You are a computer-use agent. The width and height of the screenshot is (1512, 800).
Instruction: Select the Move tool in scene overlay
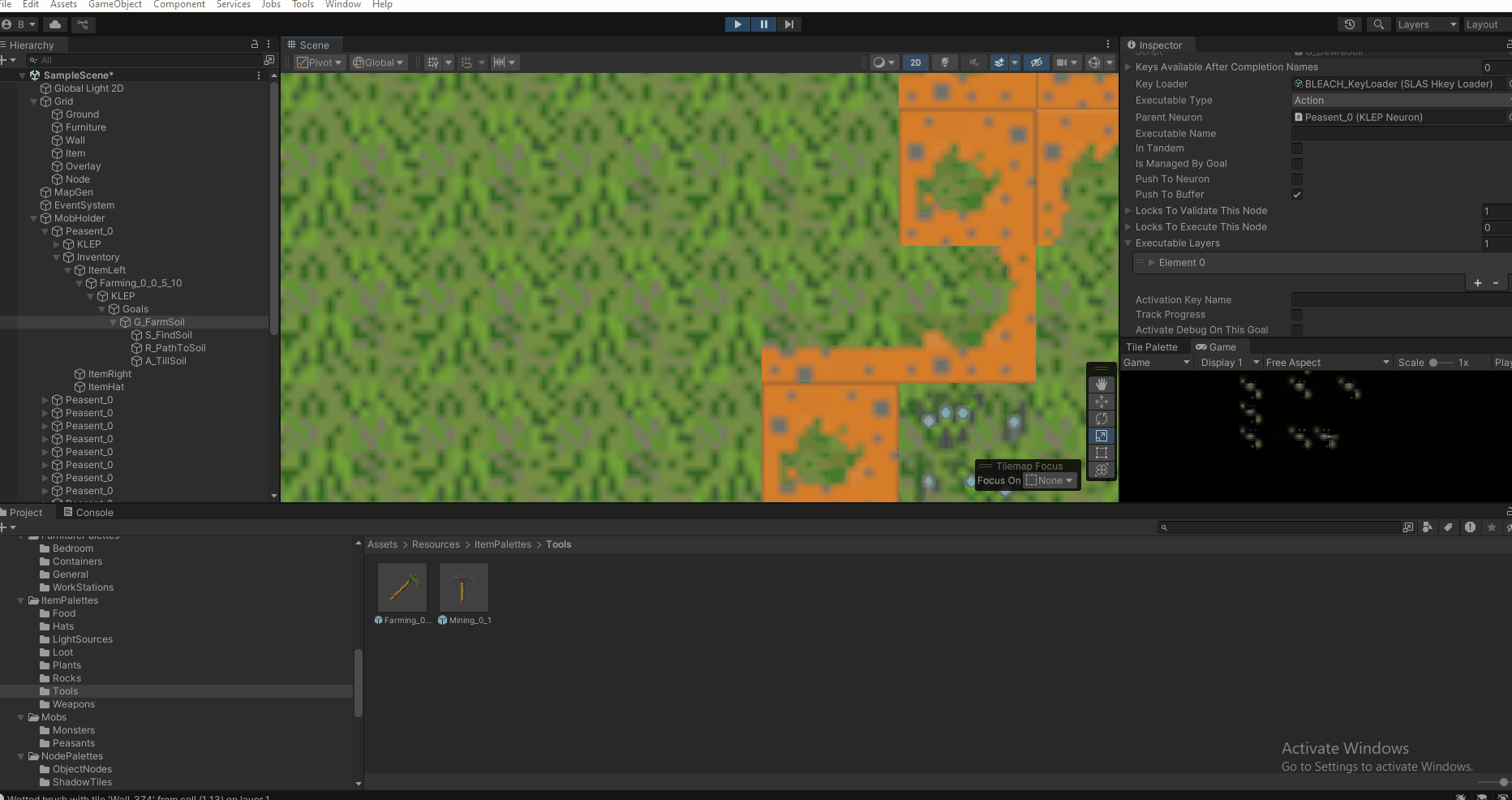click(1101, 402)
